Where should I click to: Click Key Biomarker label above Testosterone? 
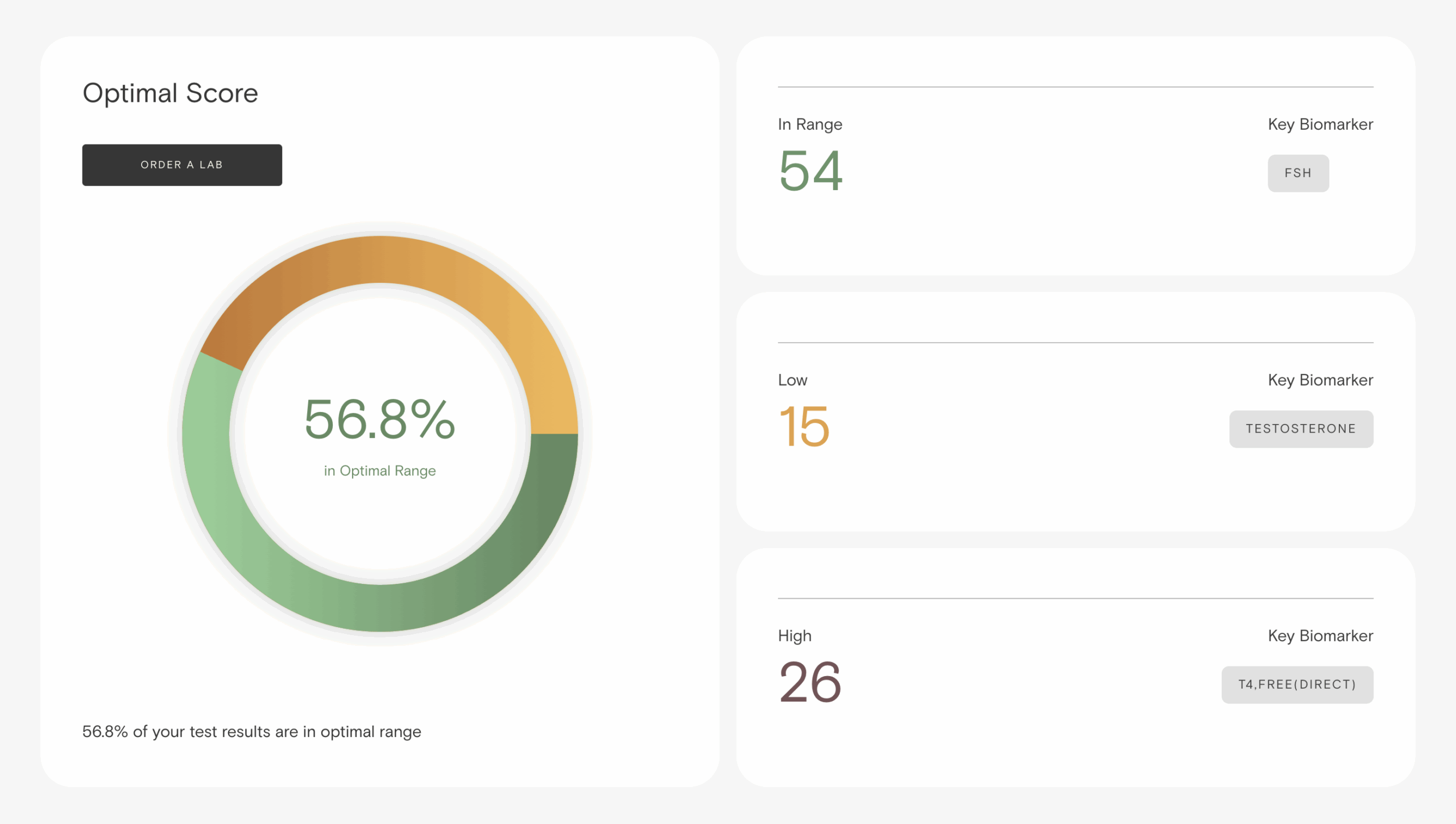point(1320,380)
